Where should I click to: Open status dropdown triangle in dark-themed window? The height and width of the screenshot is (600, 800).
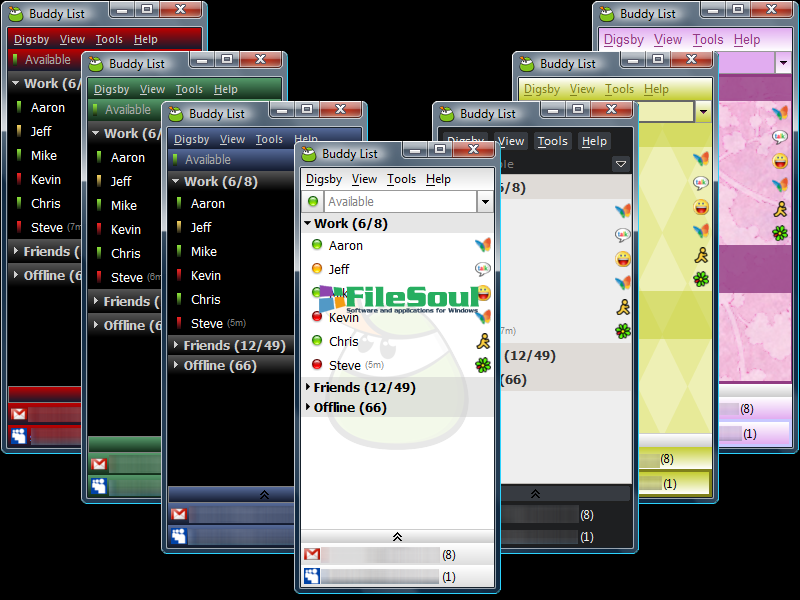[x=621, y=164]
